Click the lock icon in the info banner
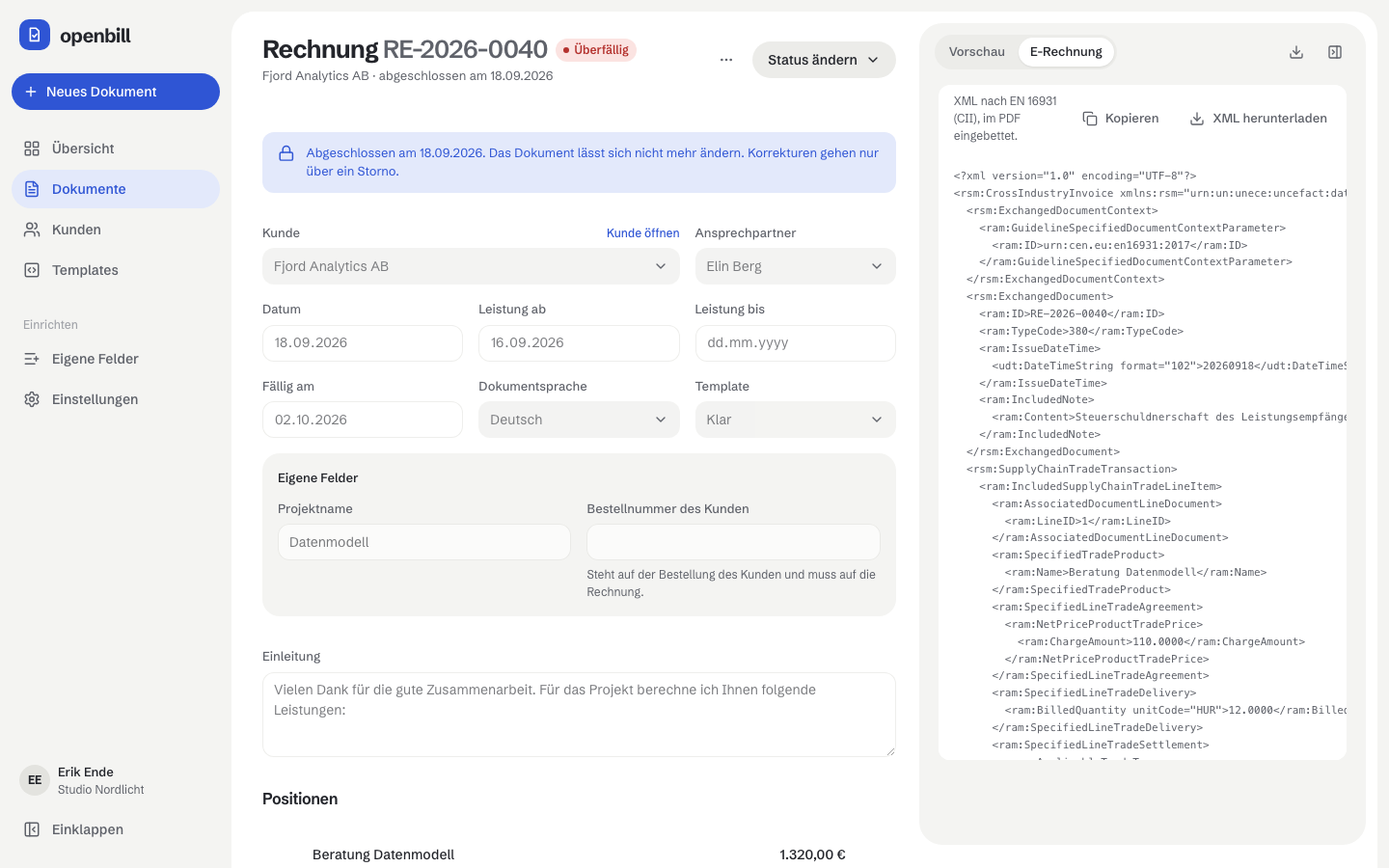 pos(286,153)
